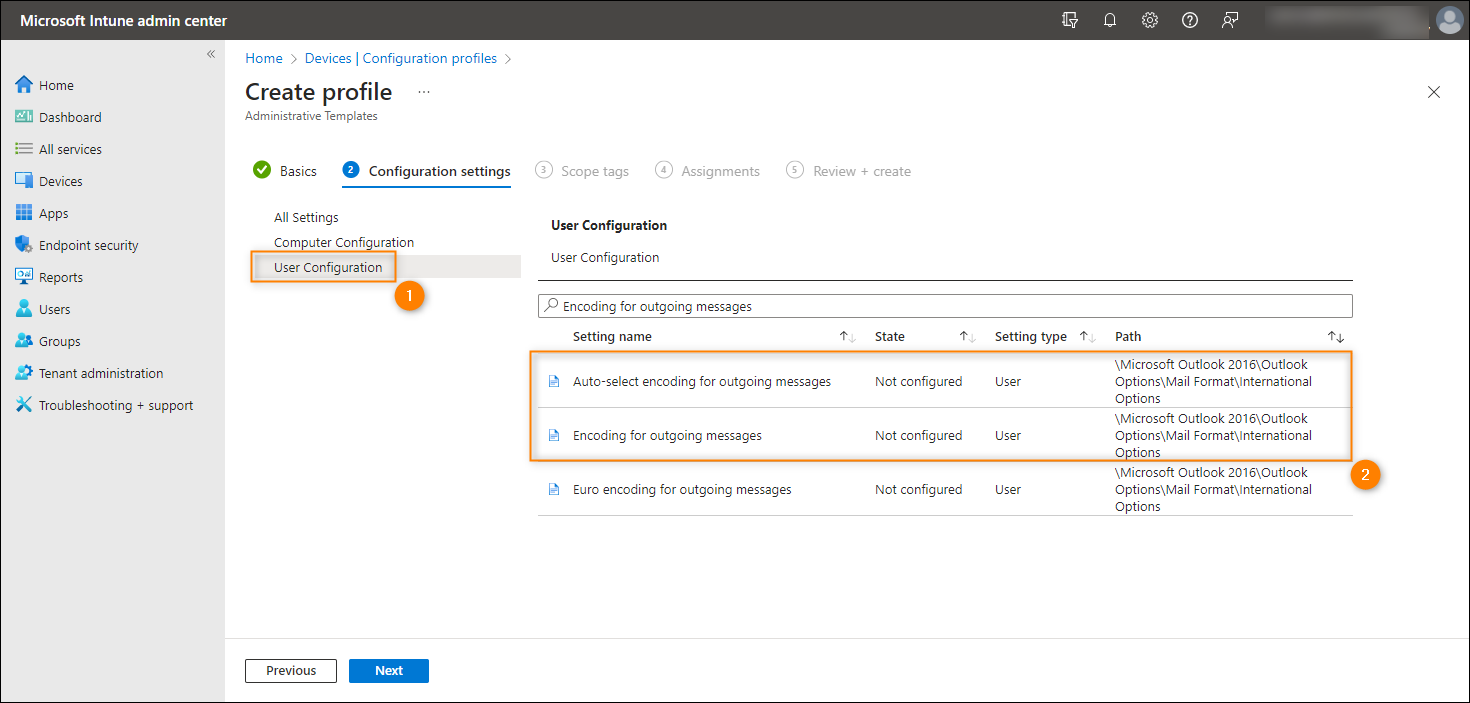Go to the Review + create step
Image resolution: width=1470 pixels, height=703 pixels.
849,171
